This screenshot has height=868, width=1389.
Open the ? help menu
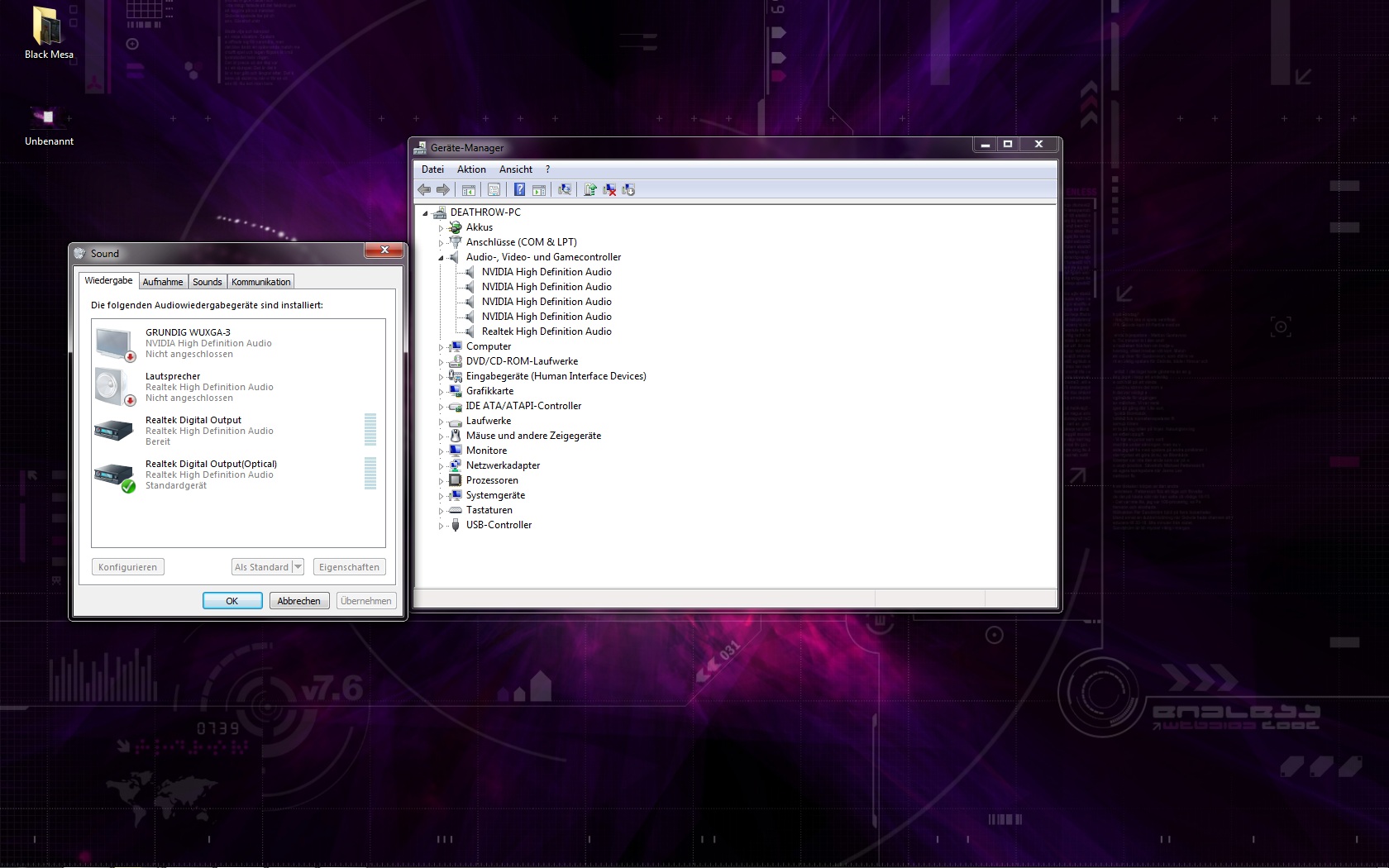point(547,169)
